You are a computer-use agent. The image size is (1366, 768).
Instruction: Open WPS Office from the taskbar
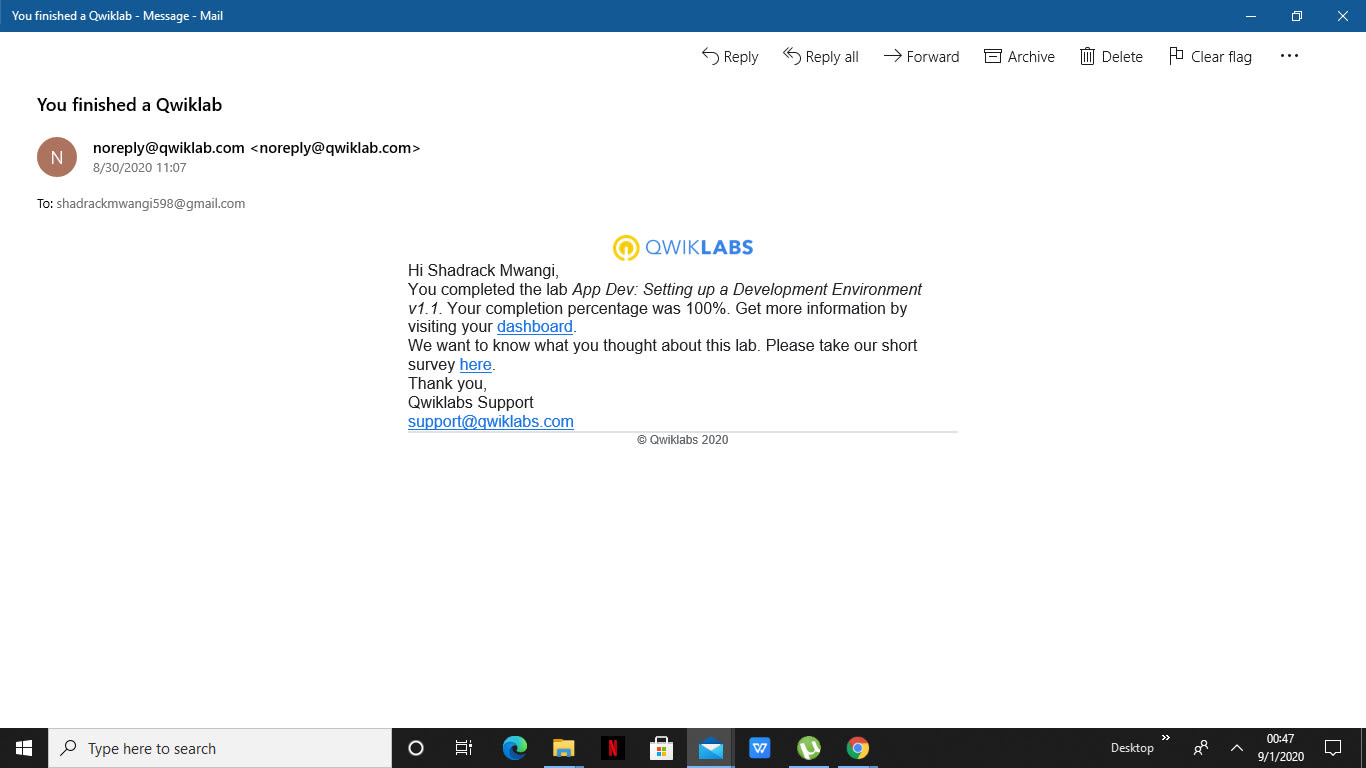(760, 748)
